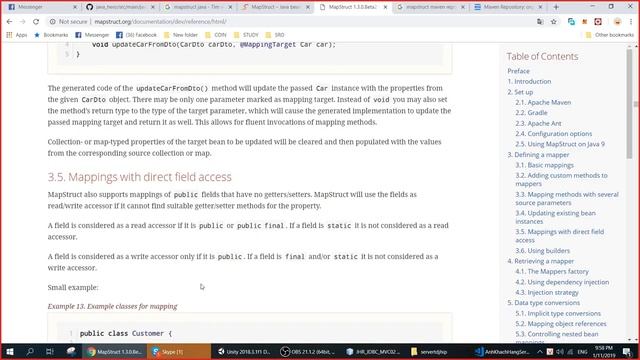Screen dimensions: 640x360
Task: Open the New folder bookmark folder
Action: [180, 35]
